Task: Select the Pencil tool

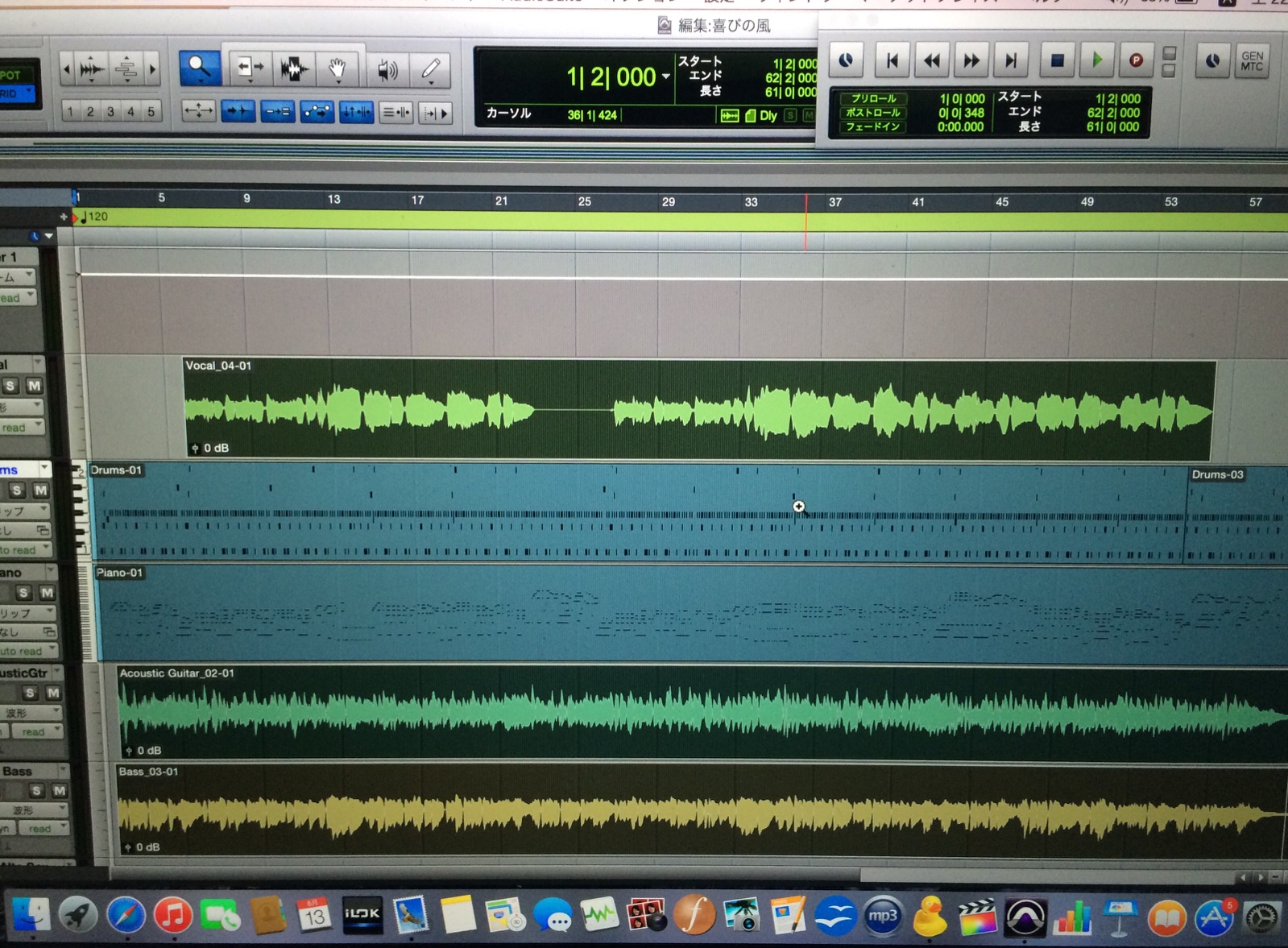Action: click(431, 69)
